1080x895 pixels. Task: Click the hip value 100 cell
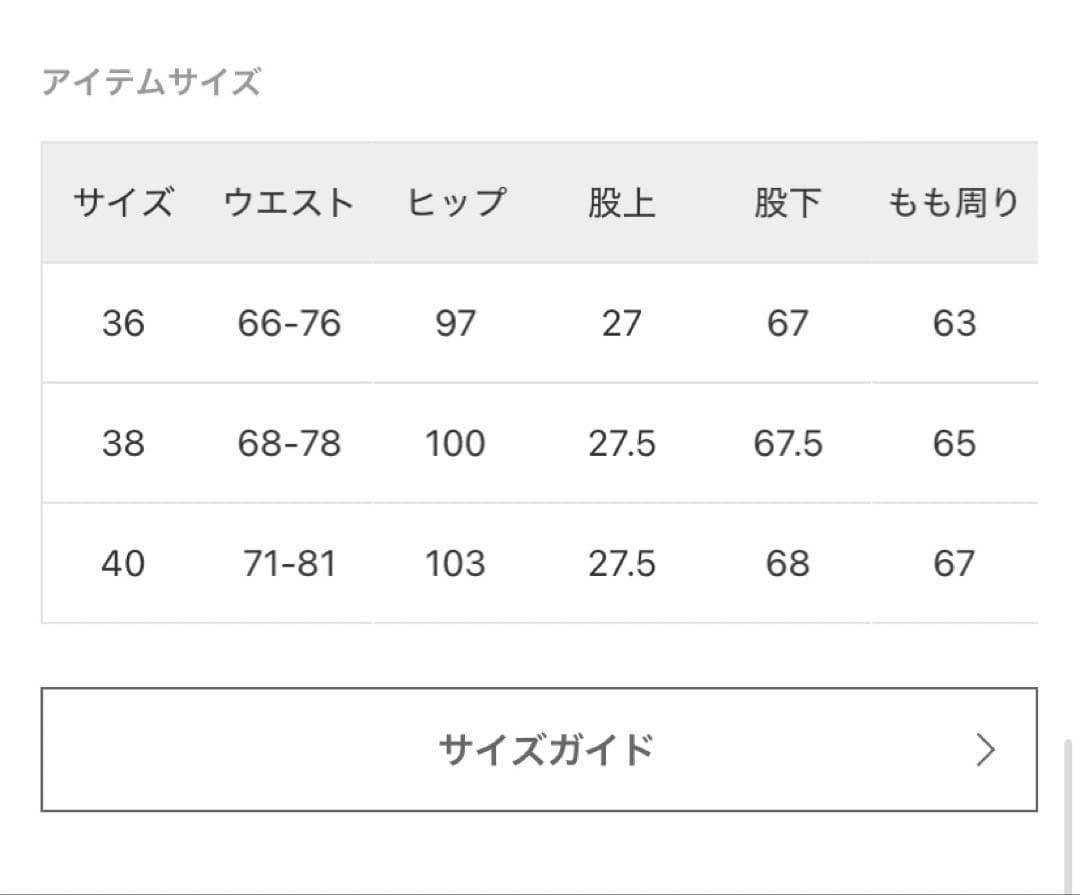(455, 443)
